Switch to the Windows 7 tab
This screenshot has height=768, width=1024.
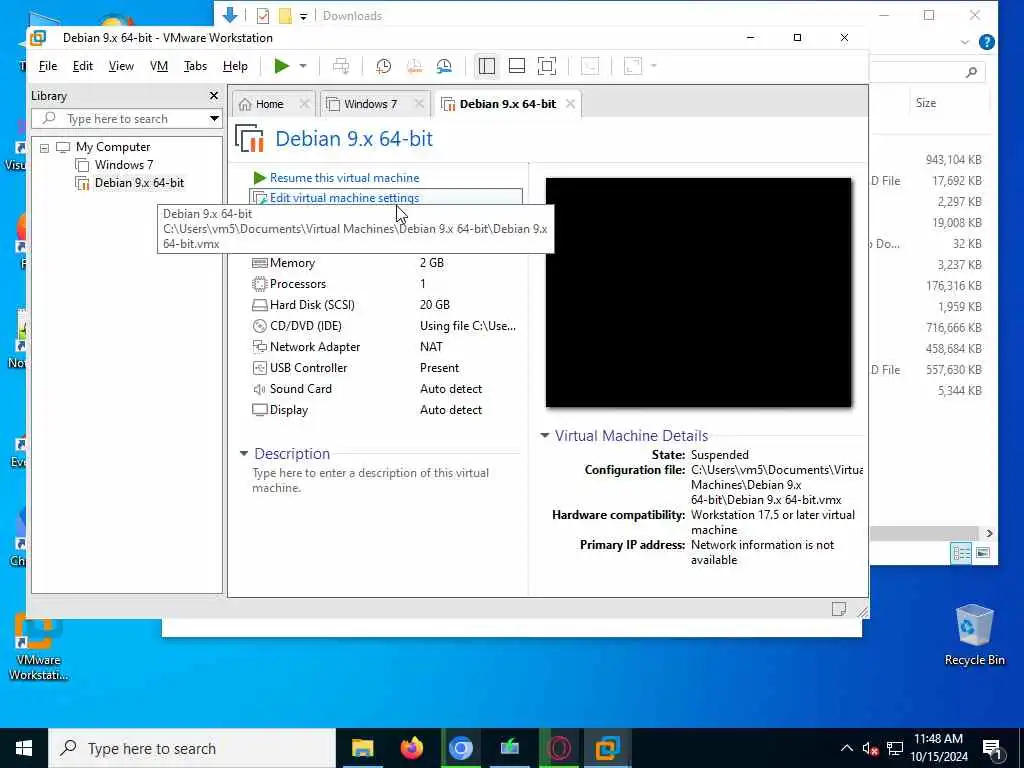pos(370,104)
